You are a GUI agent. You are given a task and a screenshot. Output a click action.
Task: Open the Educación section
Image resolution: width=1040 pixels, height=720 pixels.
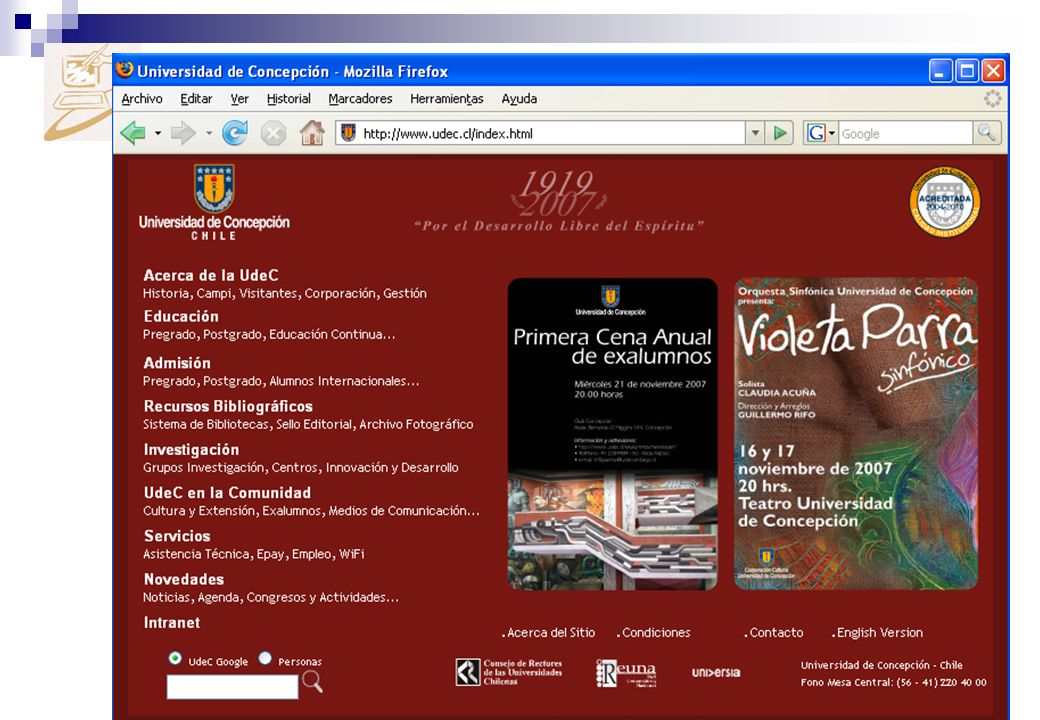(181, 316)
